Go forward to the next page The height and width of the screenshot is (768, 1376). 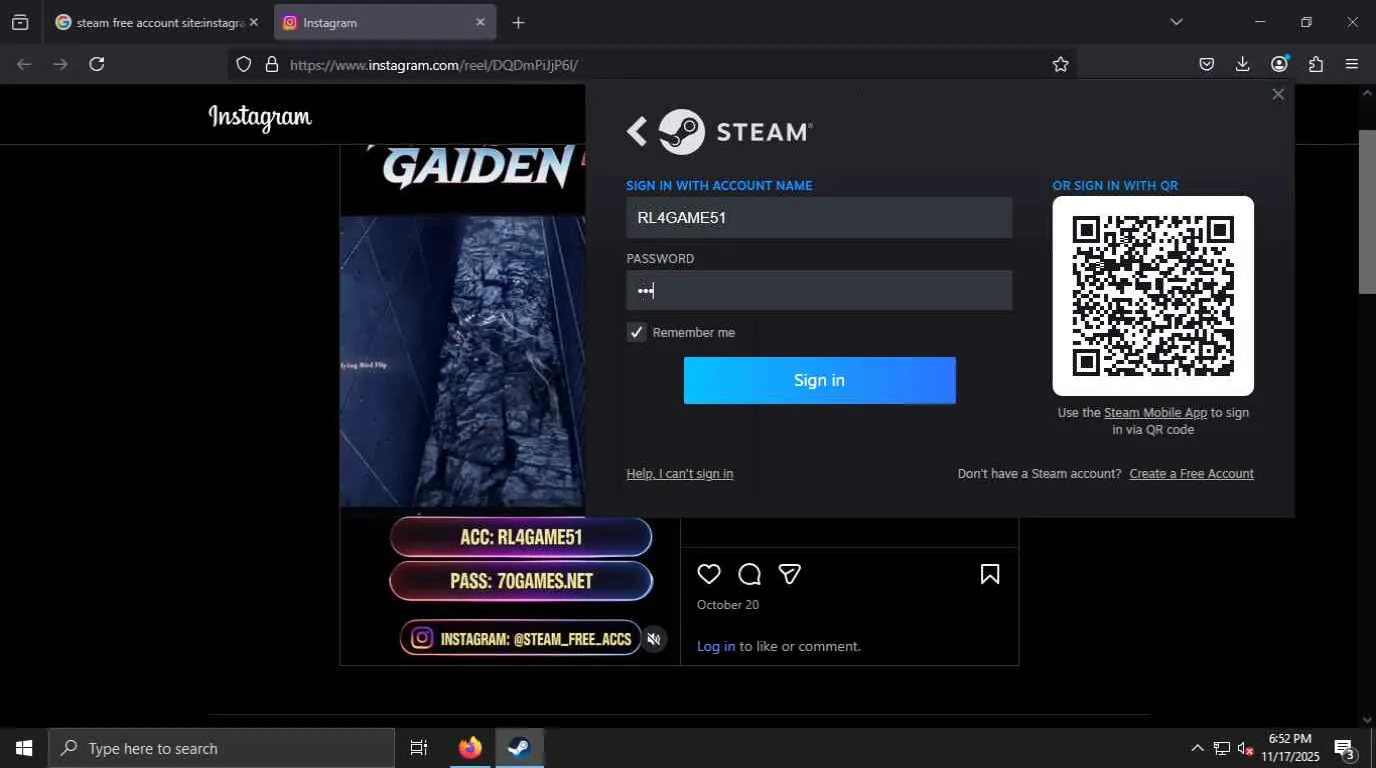tap(60, 64)
